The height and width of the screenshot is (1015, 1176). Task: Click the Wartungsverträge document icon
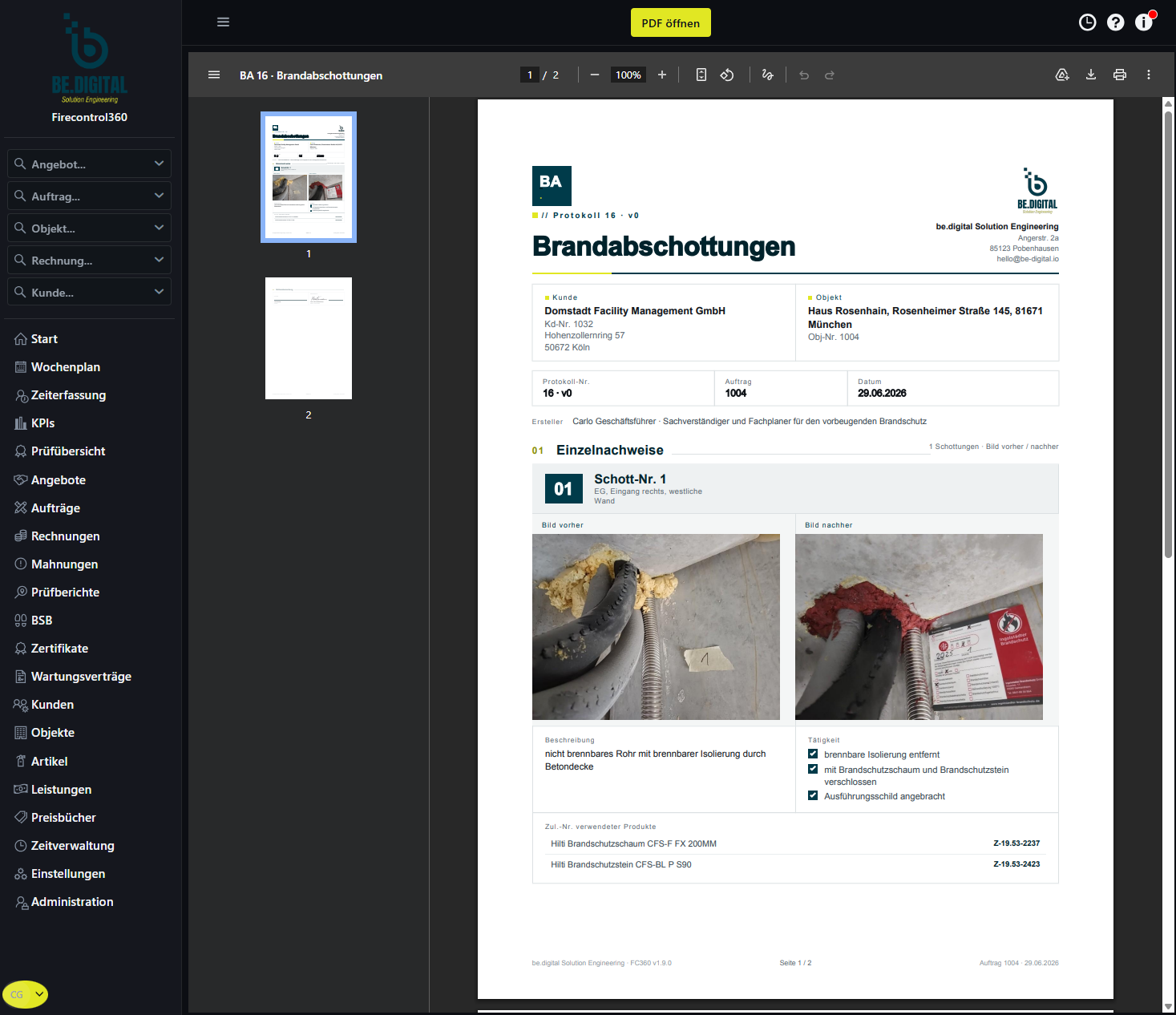21,676
